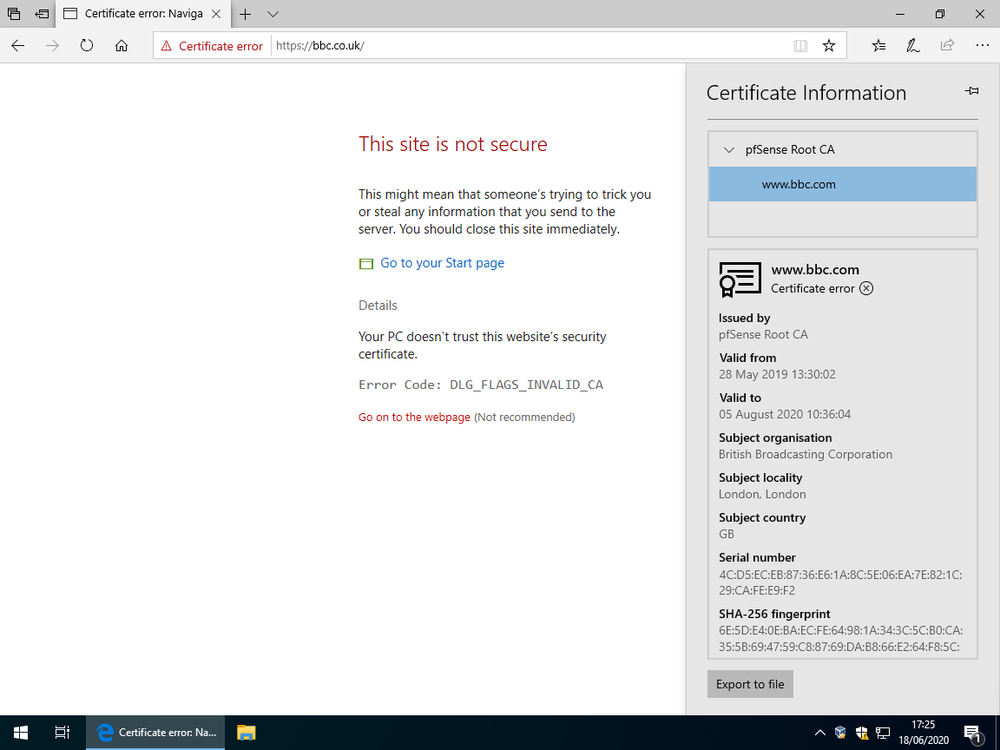The image size is (1000, 750).
Task: Click 'London, London' locality value
Action: coord(762,494)
